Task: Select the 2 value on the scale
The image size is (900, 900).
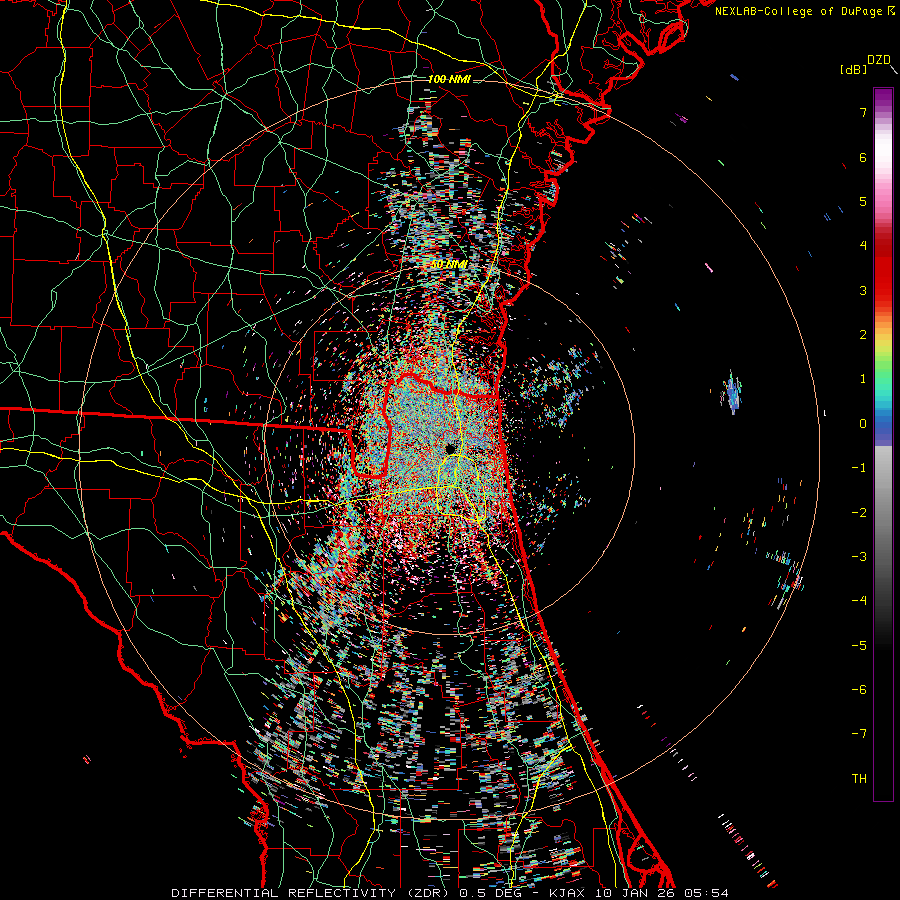Action: pos(863,335)
